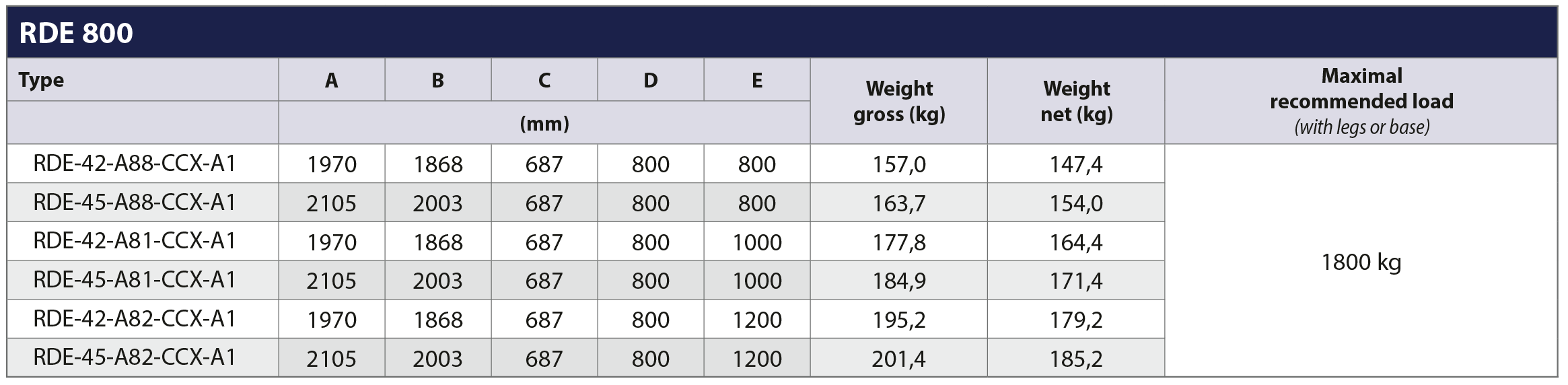Click gross weight value 201,4

coord(899,359)
